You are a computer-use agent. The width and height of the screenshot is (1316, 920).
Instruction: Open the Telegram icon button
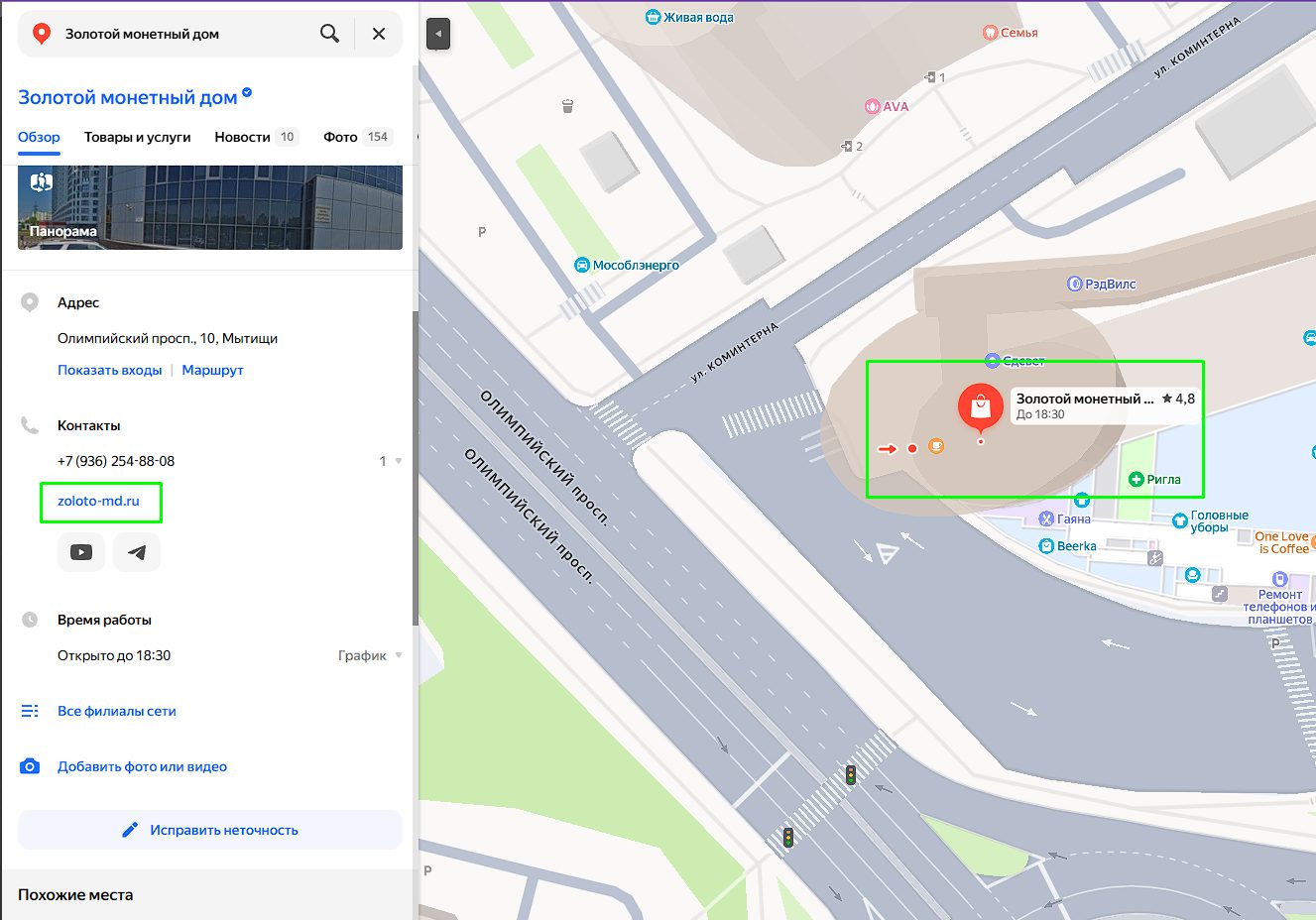137,552
